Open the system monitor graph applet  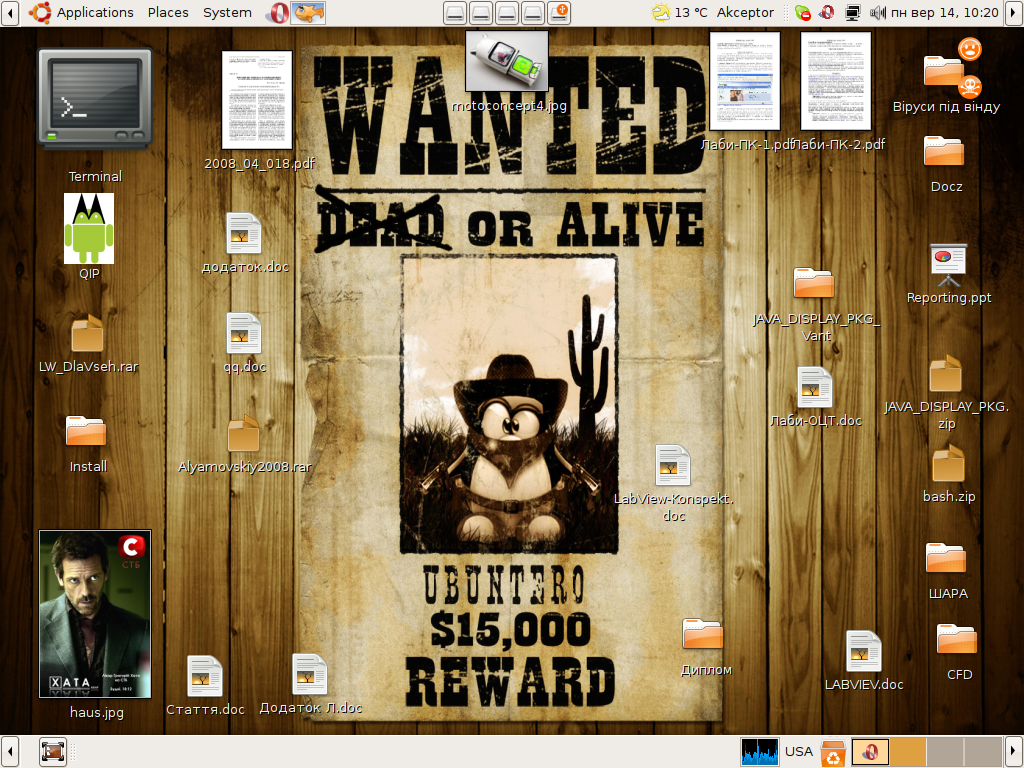pos(760,752)
